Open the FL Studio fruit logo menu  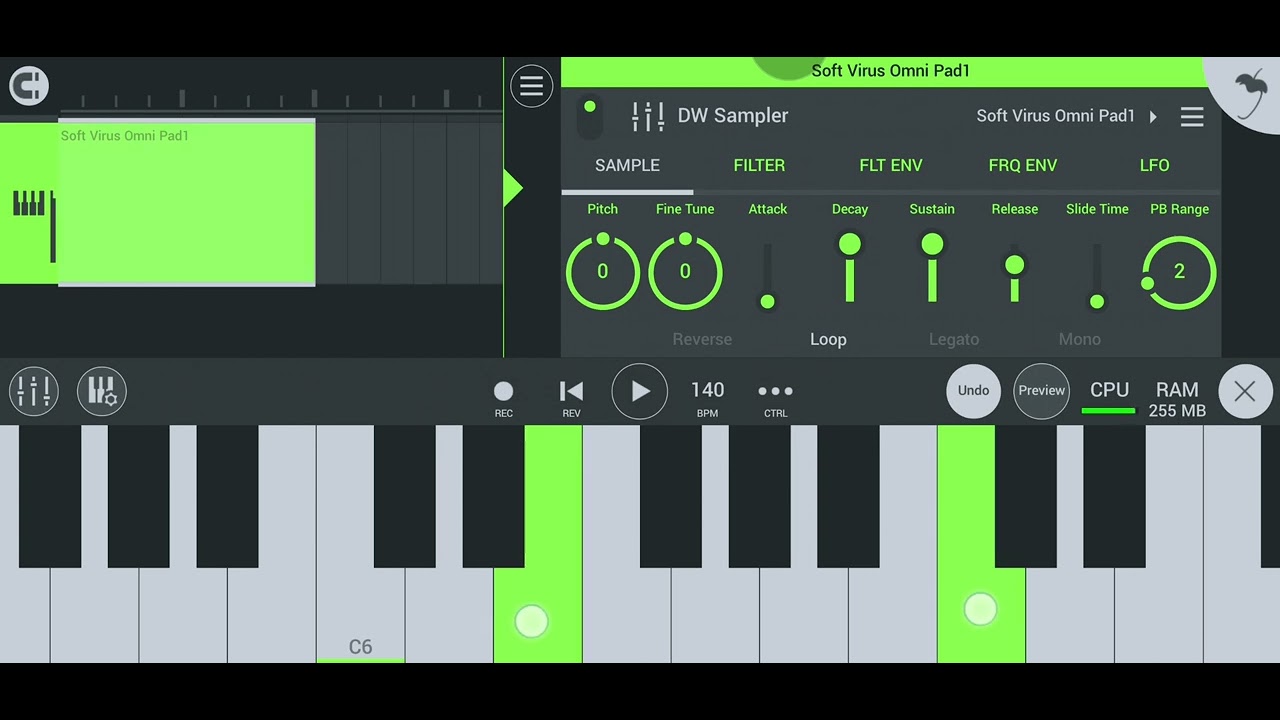click(x=1250, y=93)
